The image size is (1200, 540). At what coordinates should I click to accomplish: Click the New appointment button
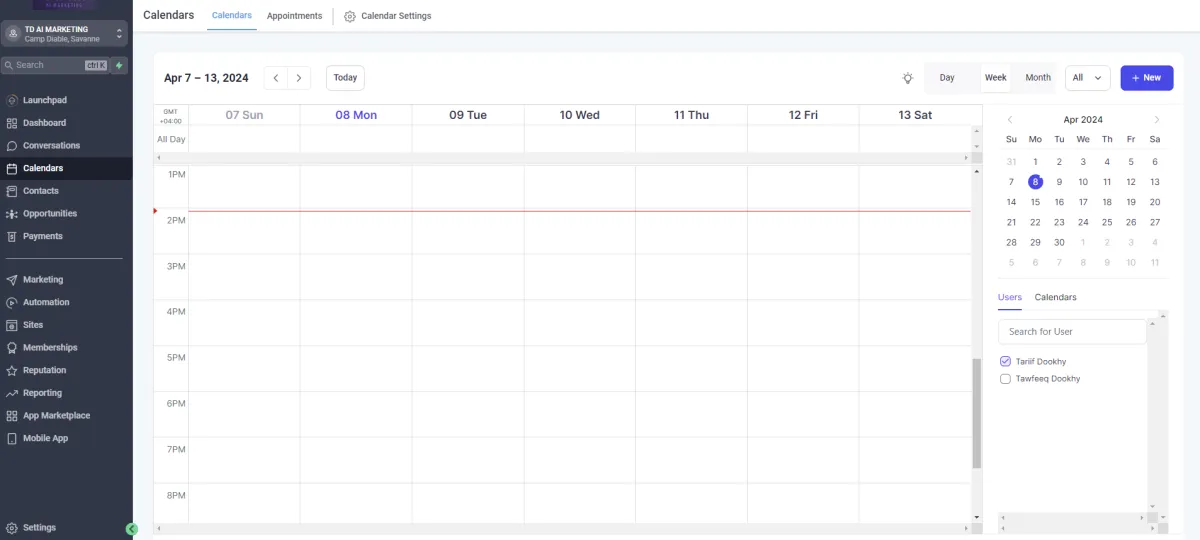tap(1146, 78)
